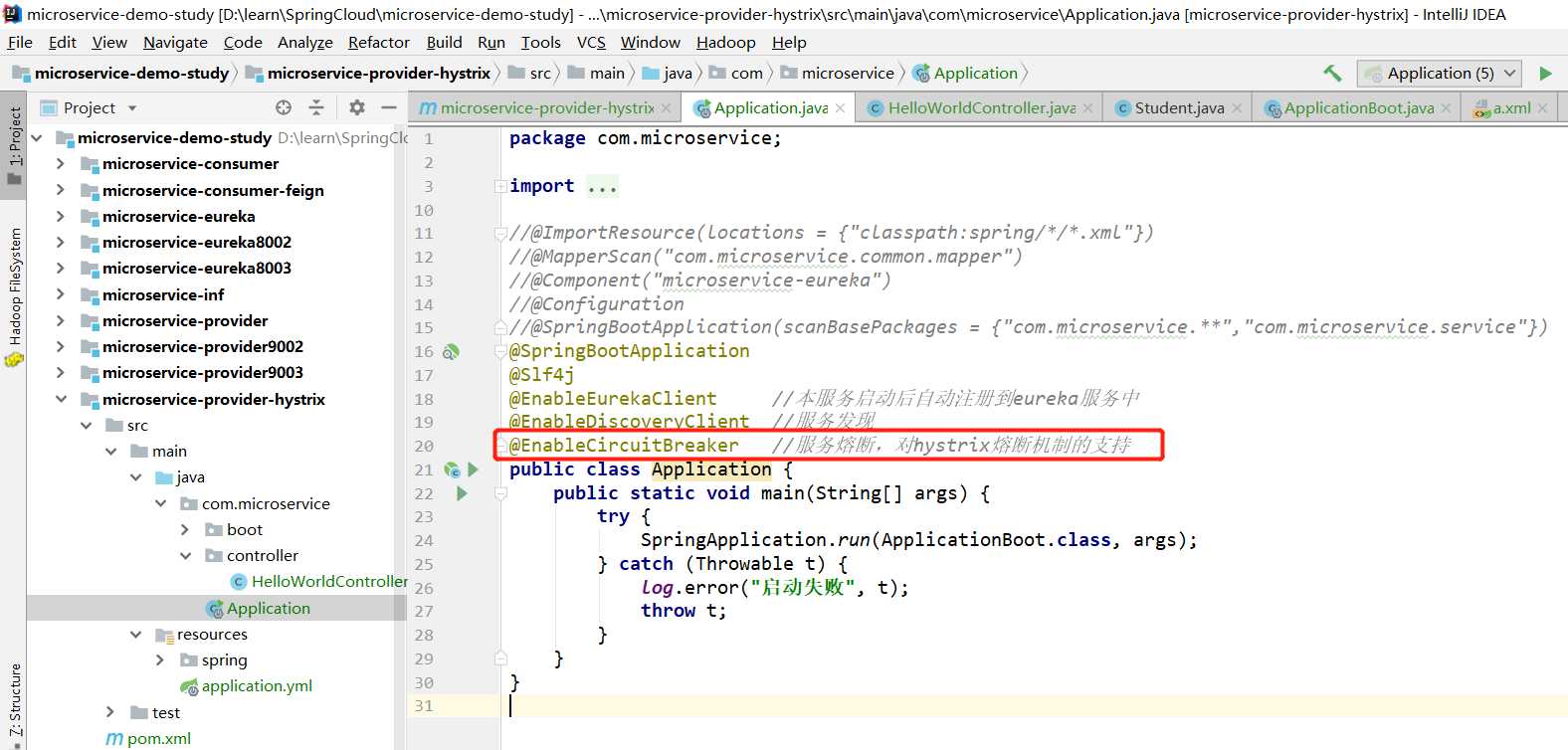Open the Navigate menu

pos(175,43)
